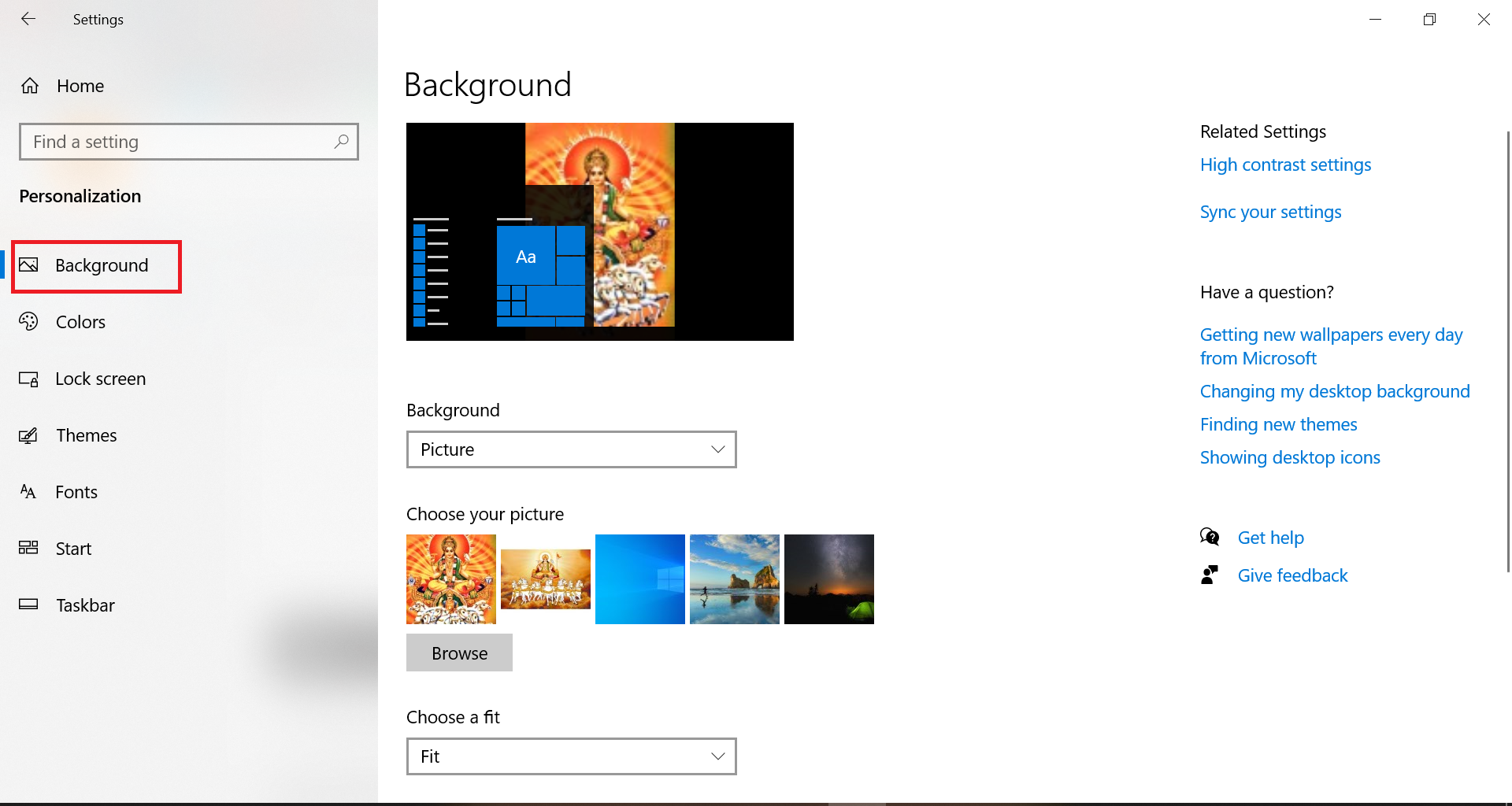Minimize the Settings window
Viewport: 1512px width, 806px height.
[x=1376, y=19]
